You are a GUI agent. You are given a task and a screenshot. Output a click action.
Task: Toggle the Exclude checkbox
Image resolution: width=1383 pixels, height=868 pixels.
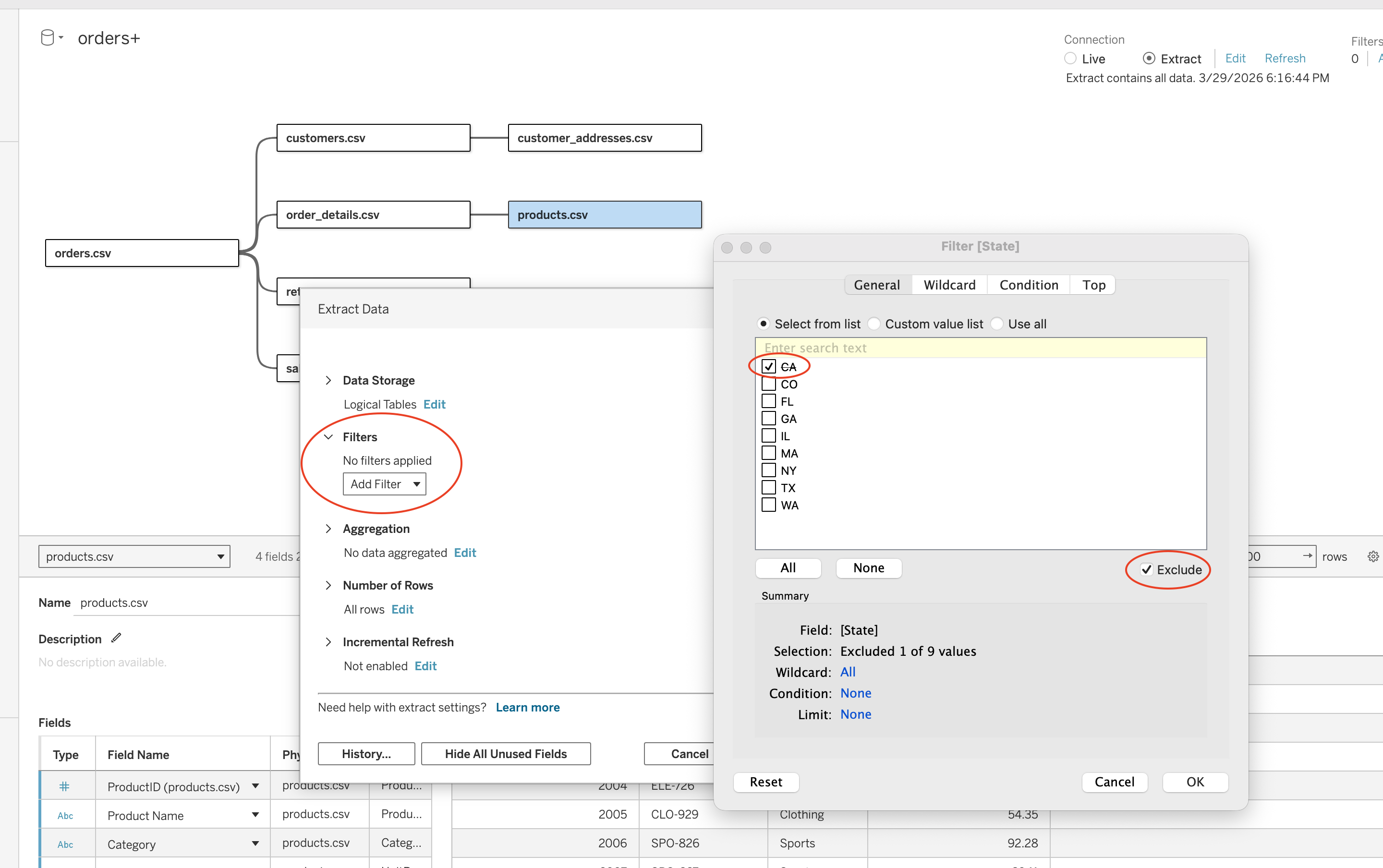1146,569
